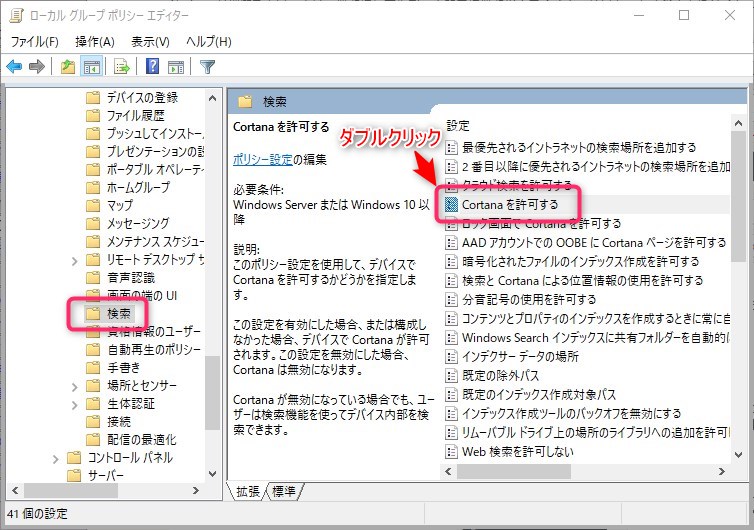Click the app scroll icon in title bar
Image resolution: width=754 pixels, height=530 pixels.
[x=16, y=15]
